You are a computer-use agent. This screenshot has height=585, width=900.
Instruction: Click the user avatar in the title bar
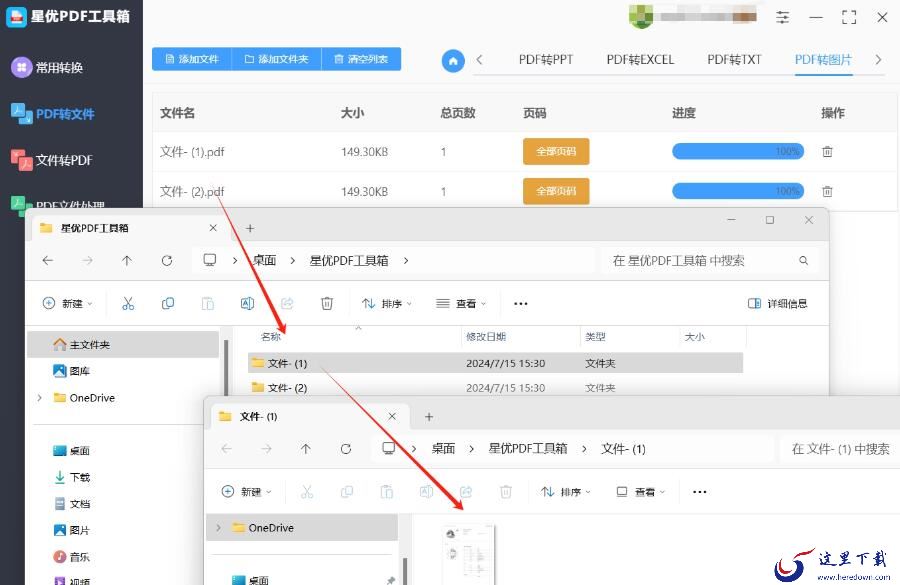point(641,17)
